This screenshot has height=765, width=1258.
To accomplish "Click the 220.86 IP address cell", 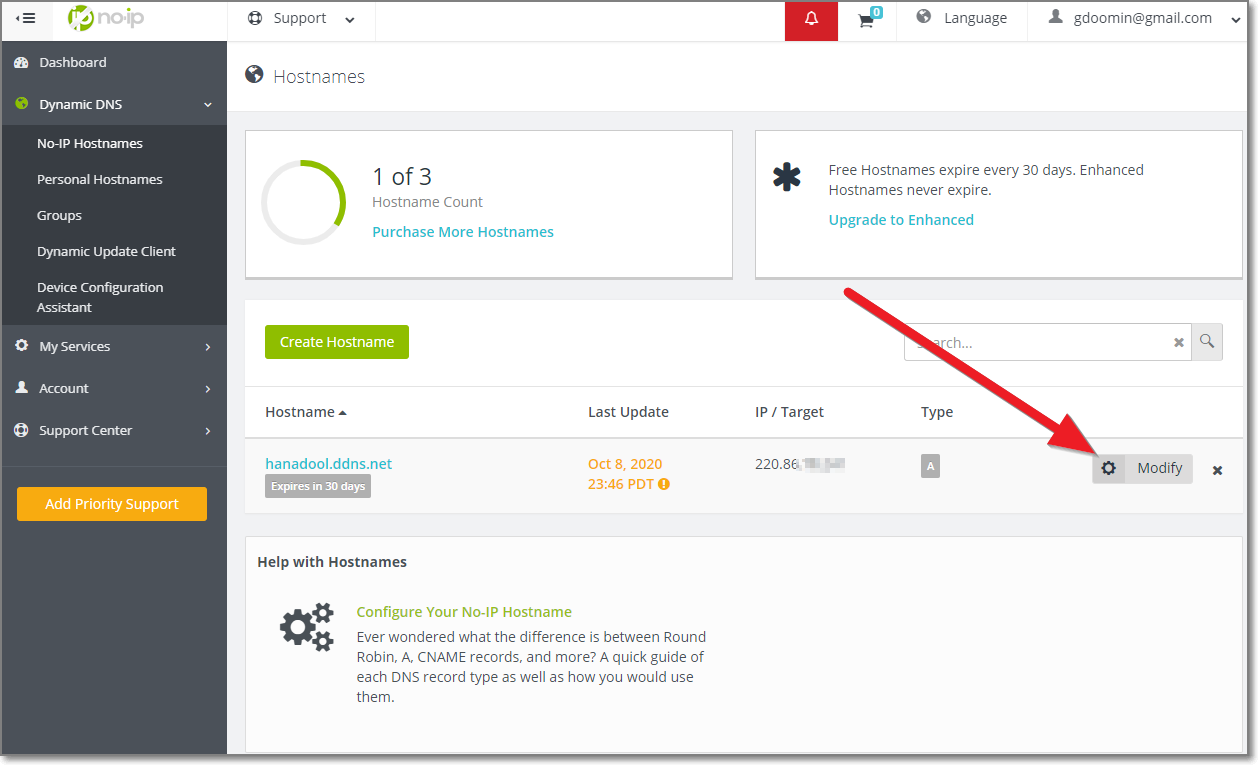I will tap(800, 464).
